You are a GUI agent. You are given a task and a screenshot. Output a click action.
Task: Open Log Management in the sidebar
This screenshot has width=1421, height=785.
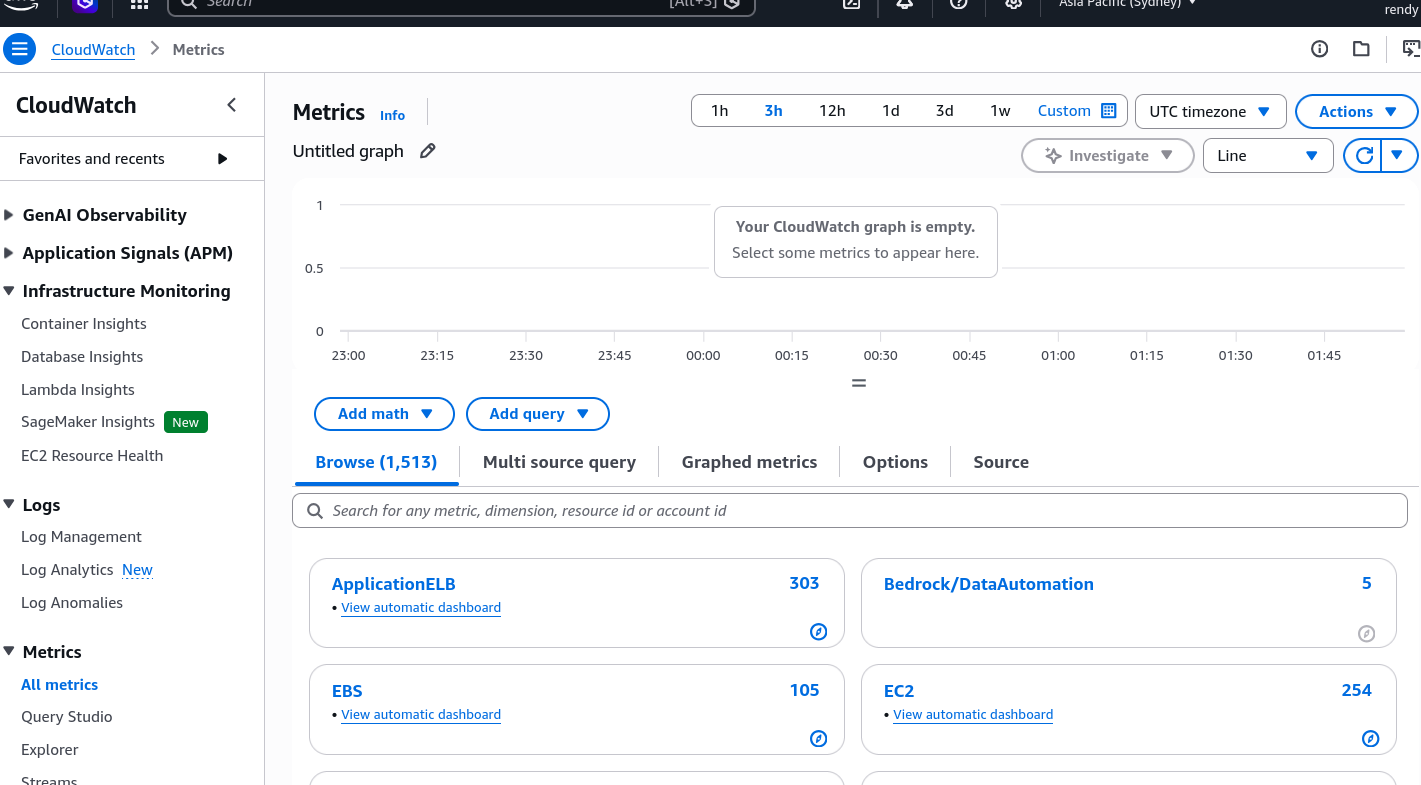click(81, 537)
